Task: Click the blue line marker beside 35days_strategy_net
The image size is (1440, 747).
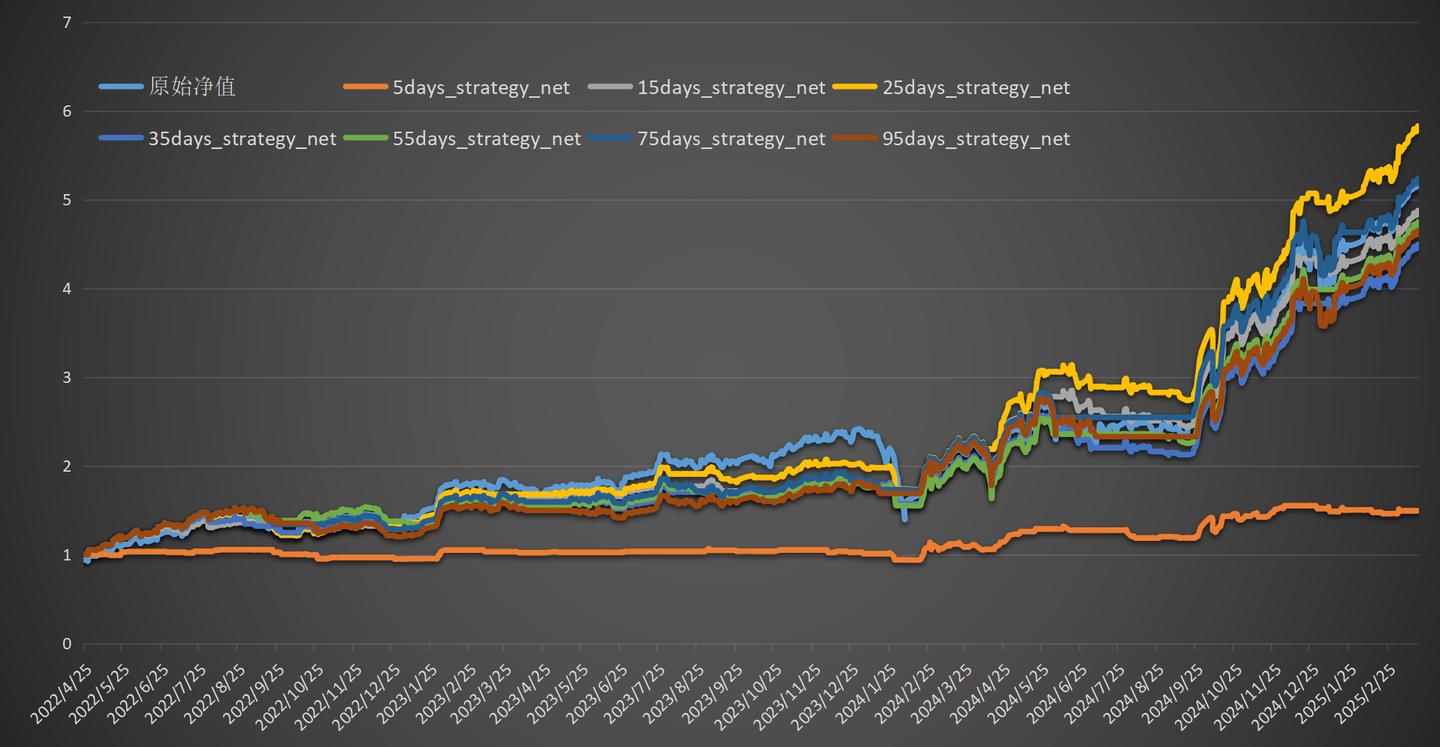Action: click(122, 138)
